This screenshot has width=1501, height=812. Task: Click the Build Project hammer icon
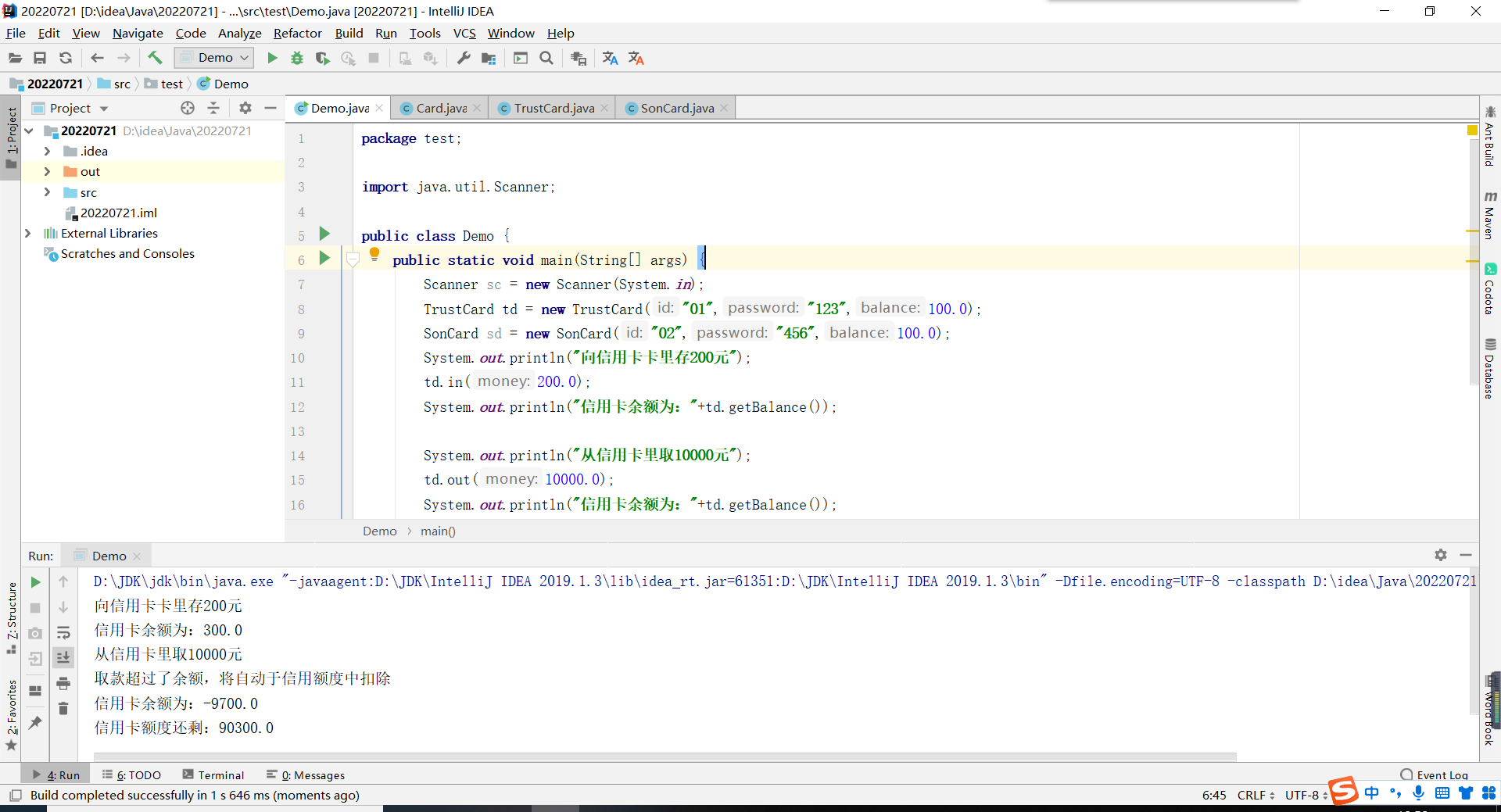(x=155, y=58)
